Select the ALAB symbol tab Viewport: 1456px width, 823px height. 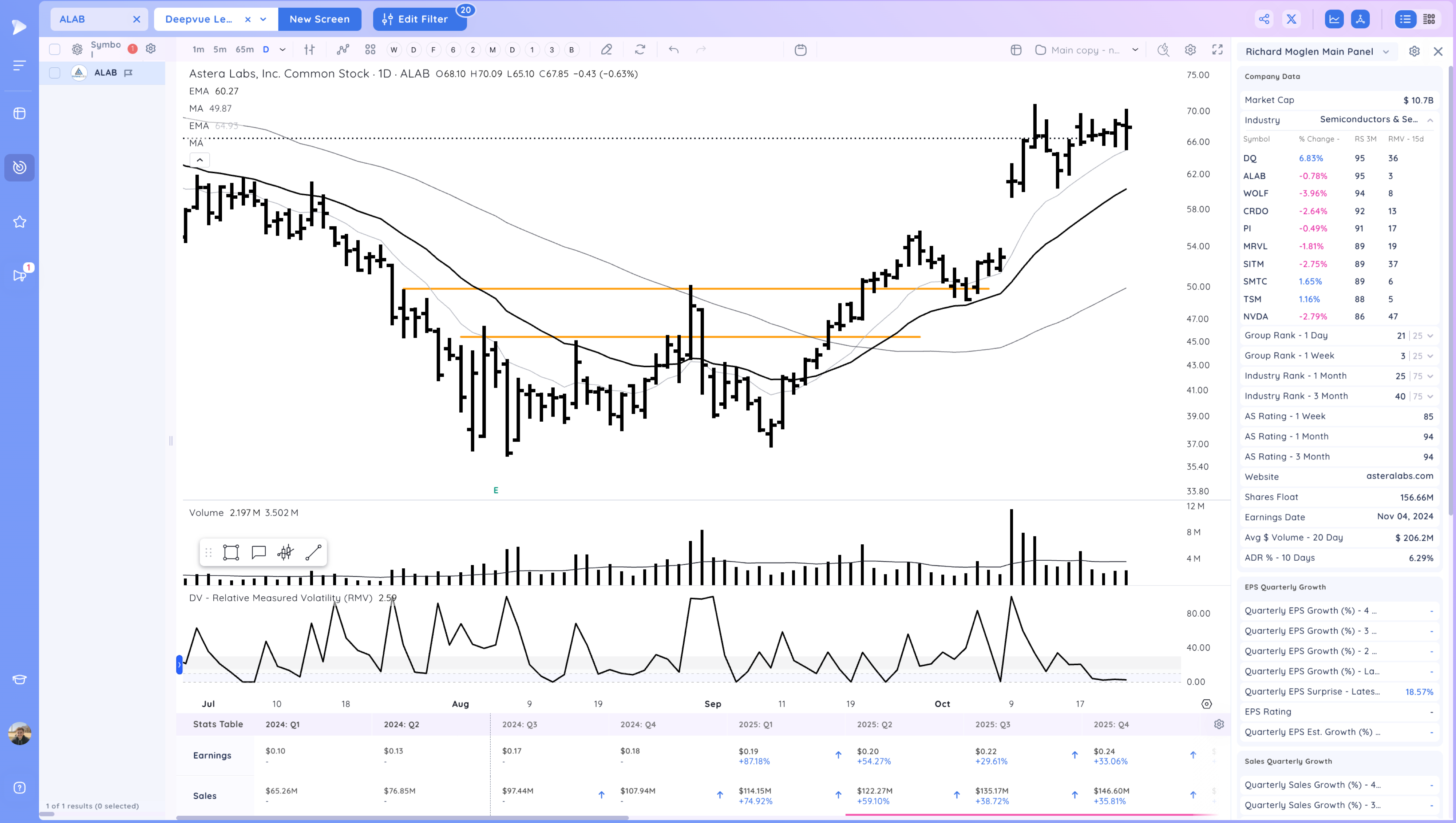74,19
